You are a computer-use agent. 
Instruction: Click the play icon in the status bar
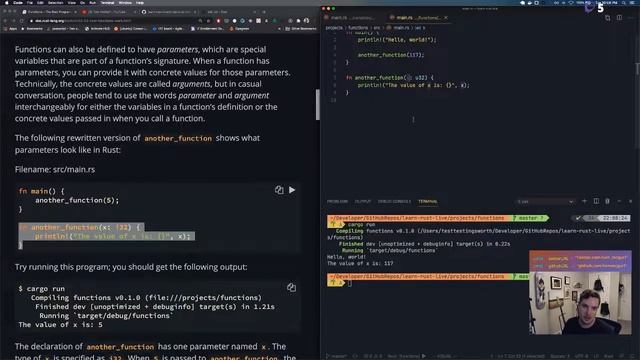pyautogui.click(x=424, y=356)
